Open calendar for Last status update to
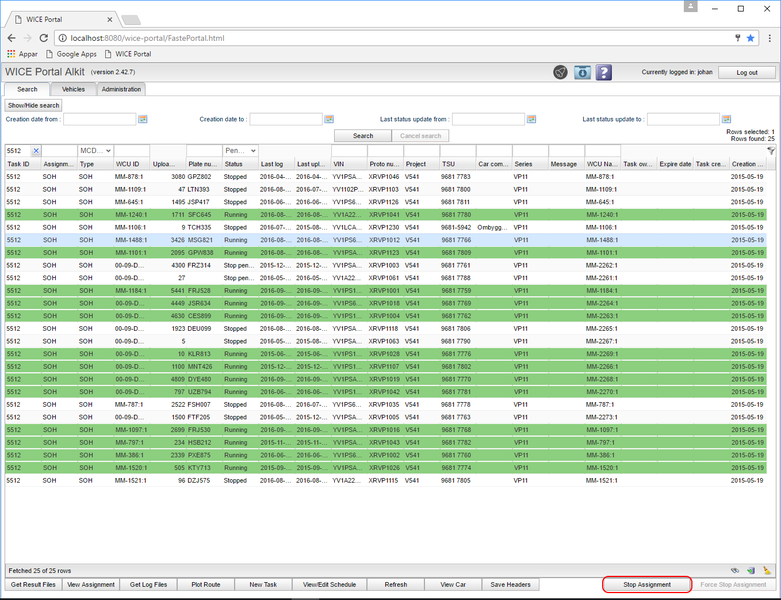The height and width of the screenshot is (600, 781). 726,119
